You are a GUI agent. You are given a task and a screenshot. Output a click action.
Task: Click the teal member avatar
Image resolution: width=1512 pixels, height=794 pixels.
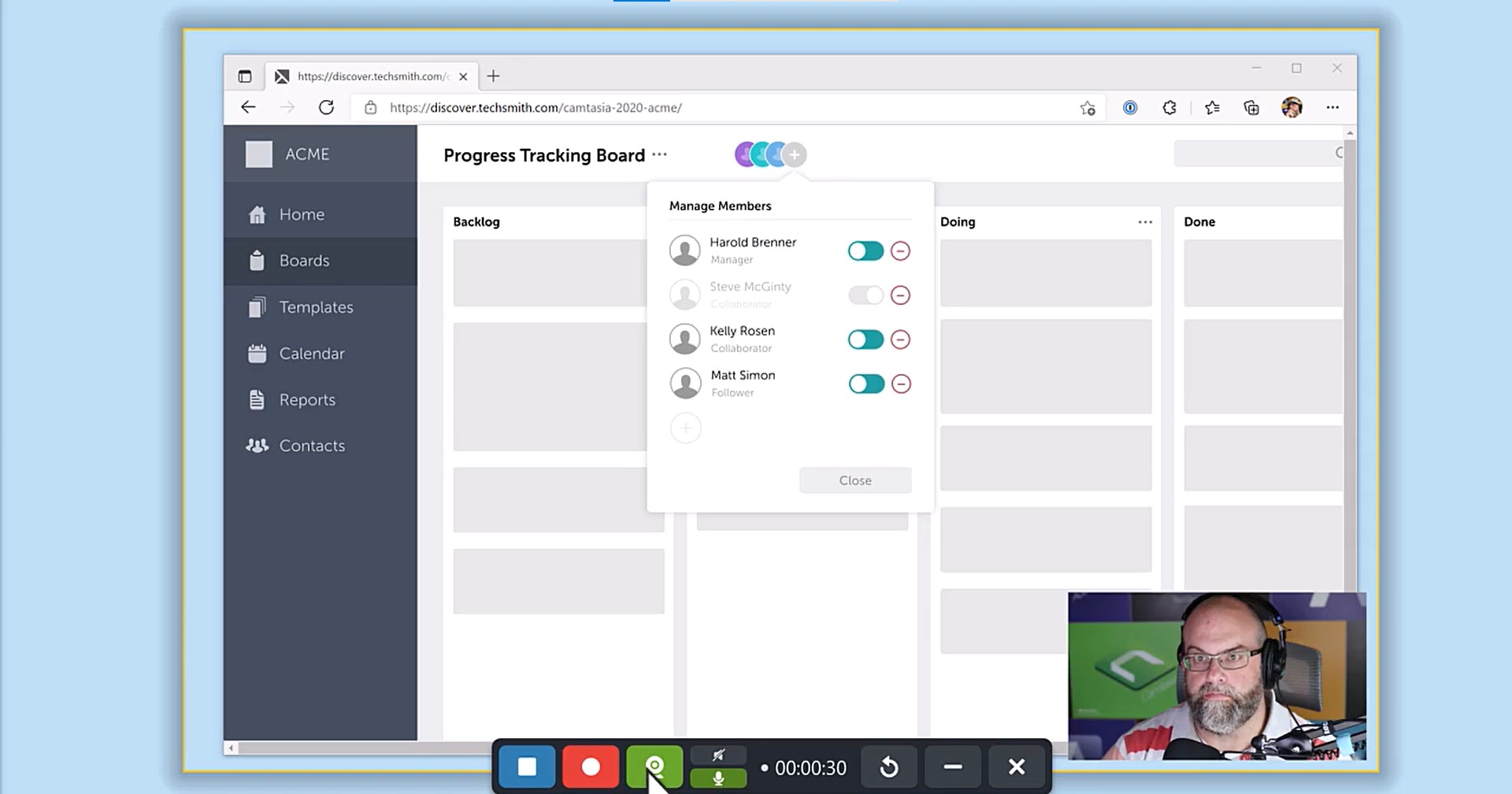tap(760, 154)
